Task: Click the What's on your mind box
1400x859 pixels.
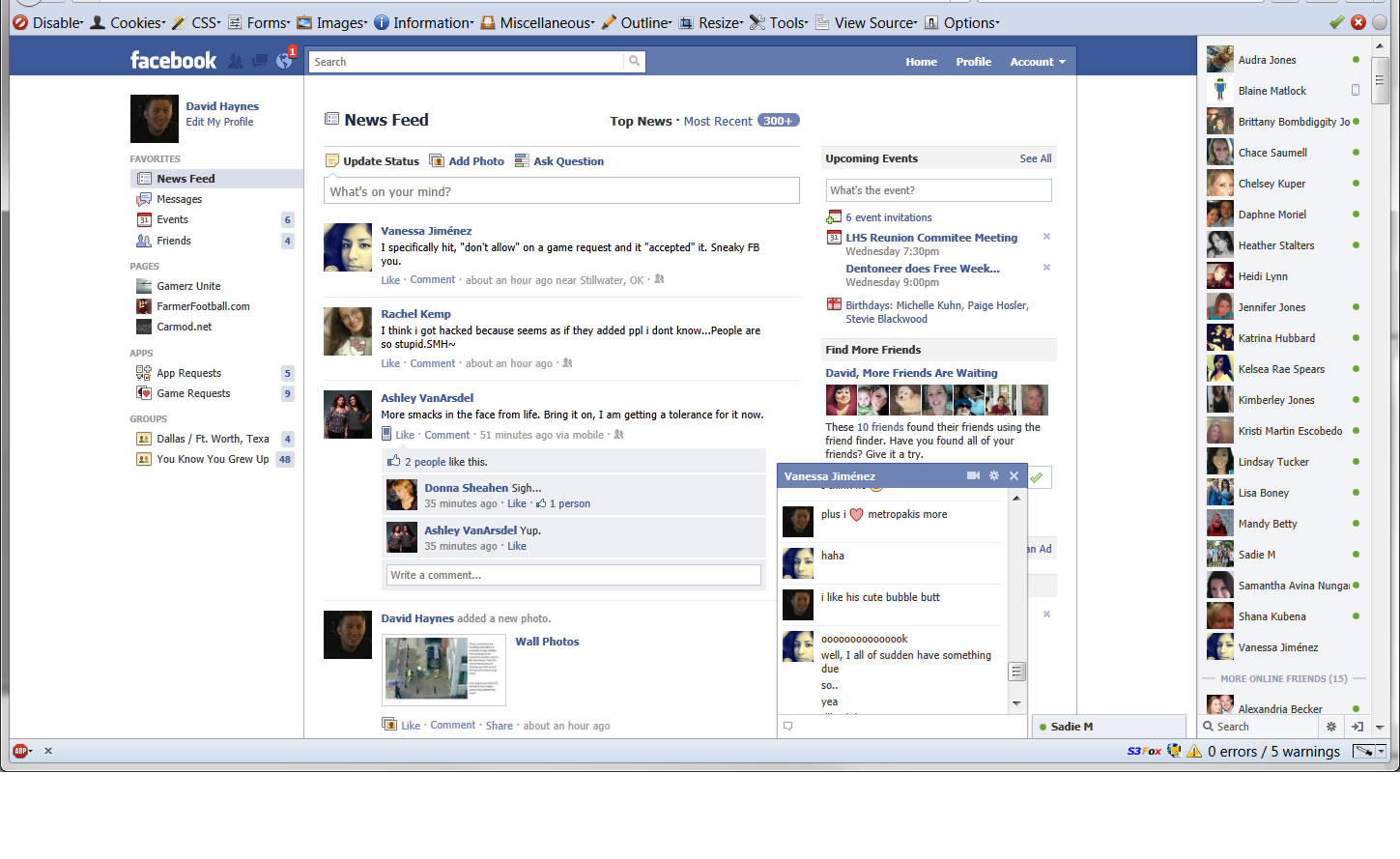Action: [561, 190]
